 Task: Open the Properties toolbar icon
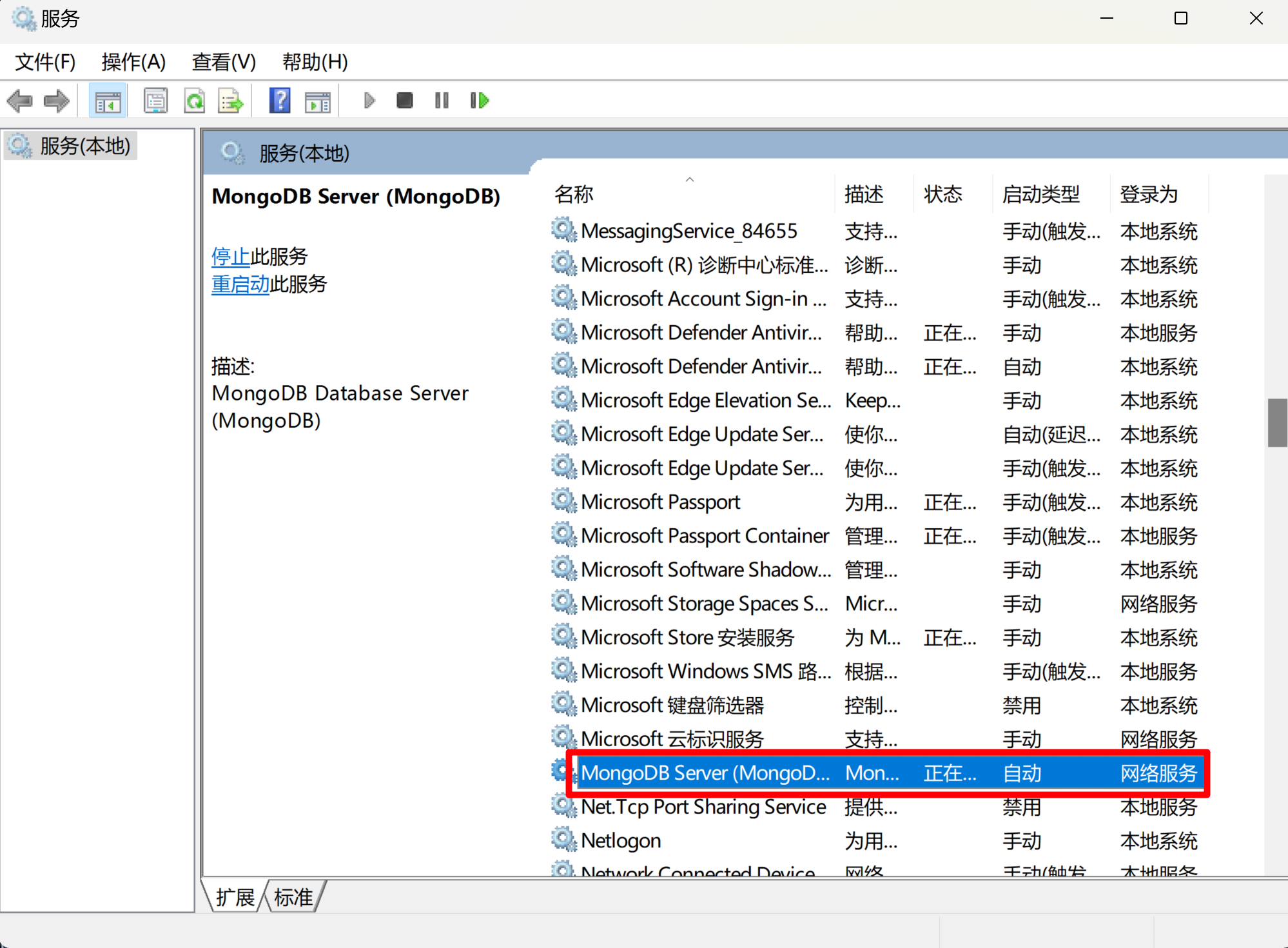(155, 101)
